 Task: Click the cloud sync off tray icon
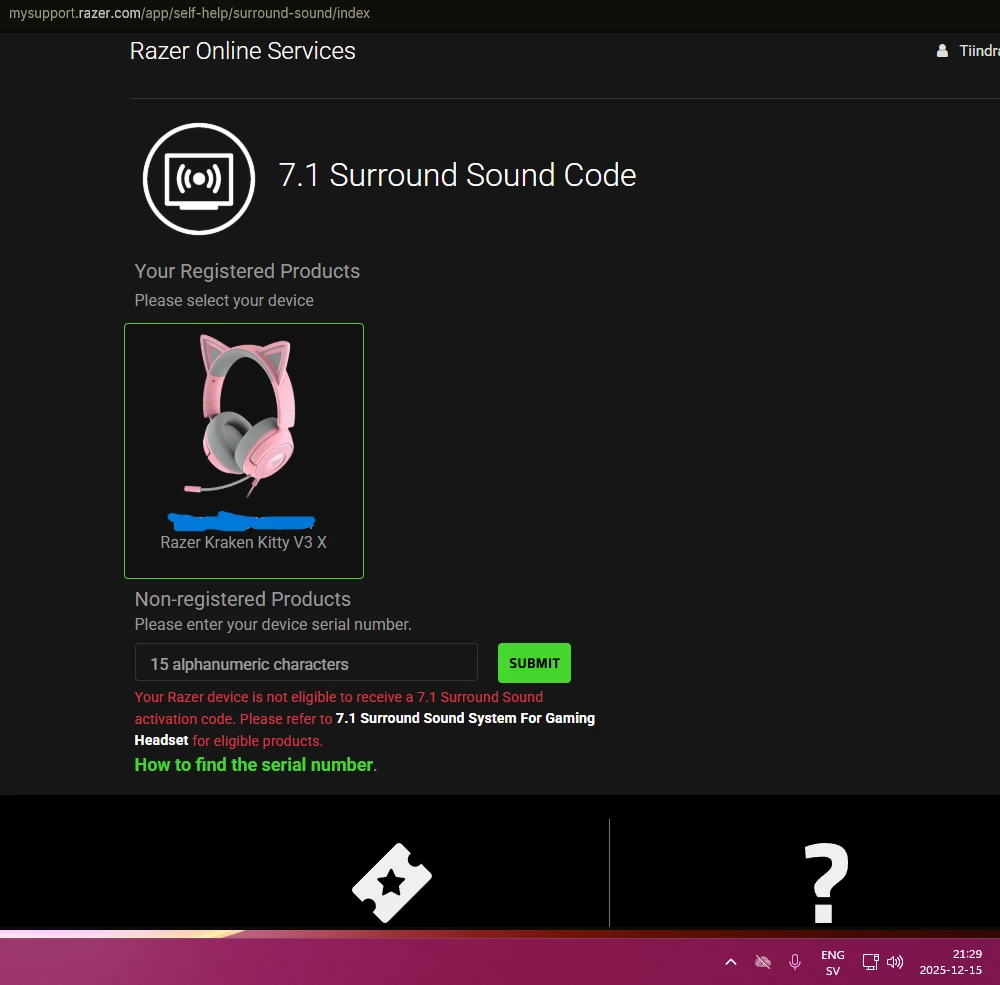(763, 962)
